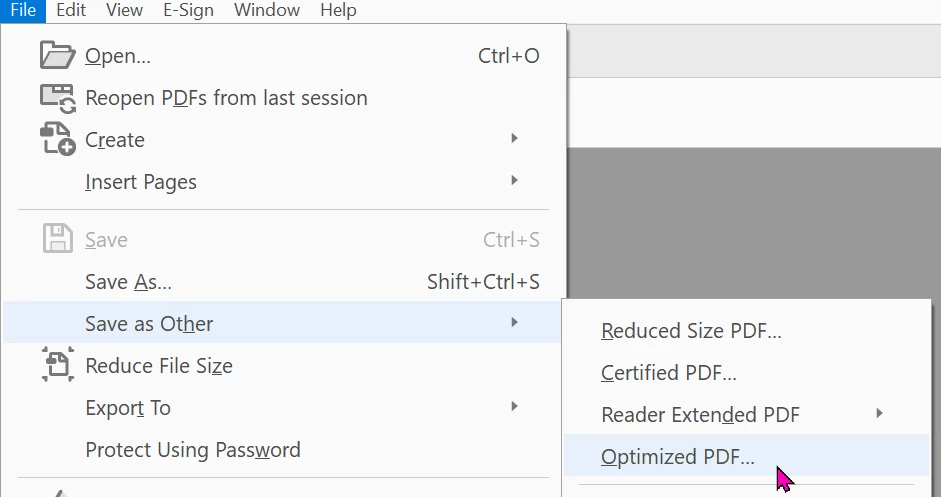Open the E-Sign menu
This screenshot has width=941, height=497.
tap(188, 11)
